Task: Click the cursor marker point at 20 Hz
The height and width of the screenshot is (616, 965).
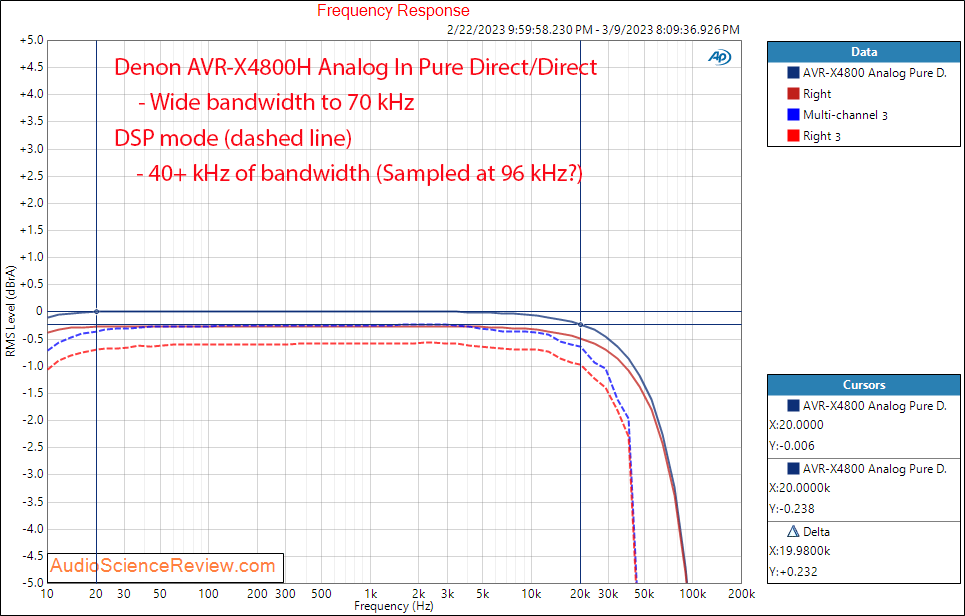Action: click(x=96, y=311)
